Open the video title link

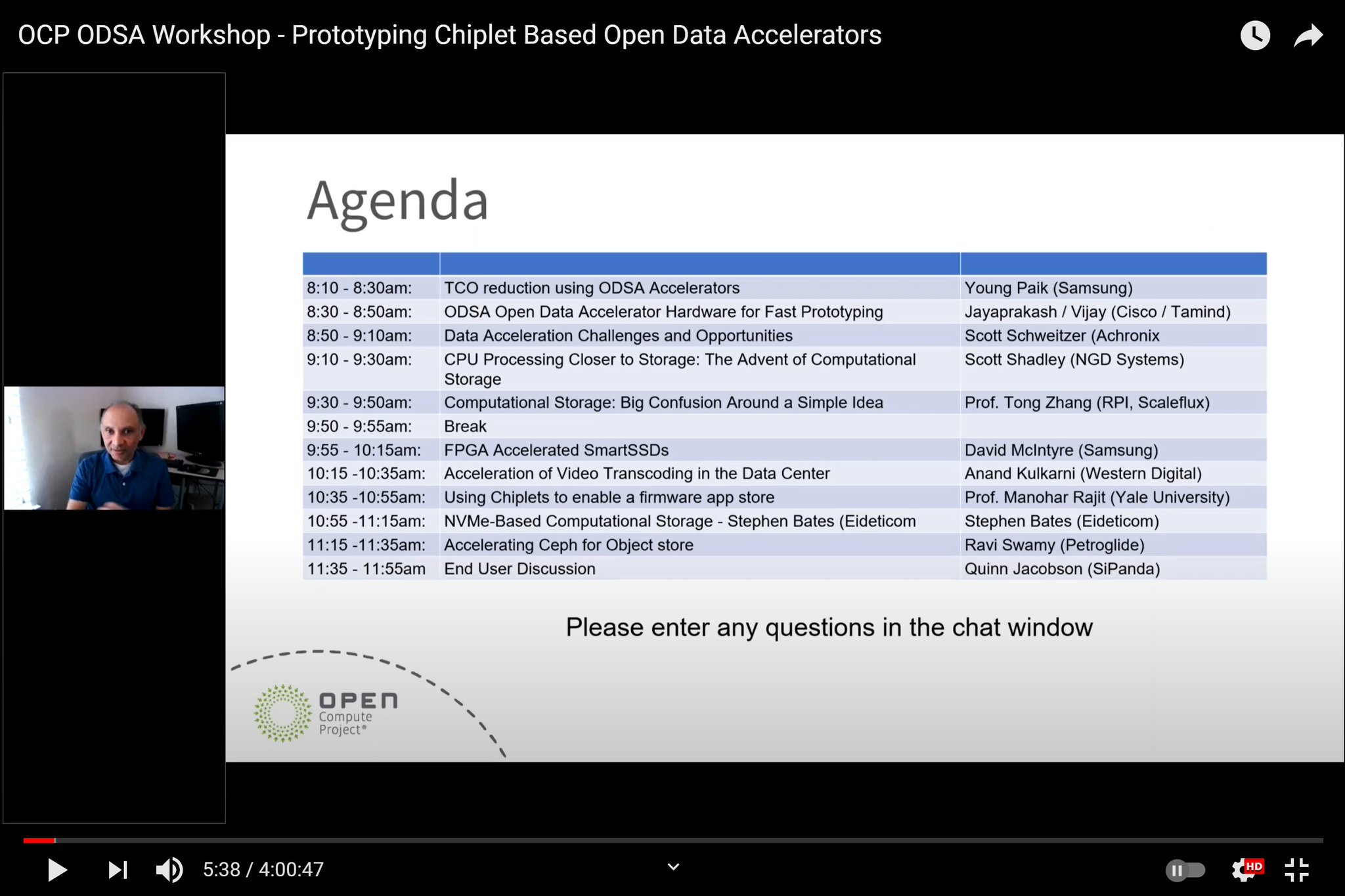point(449,34)
